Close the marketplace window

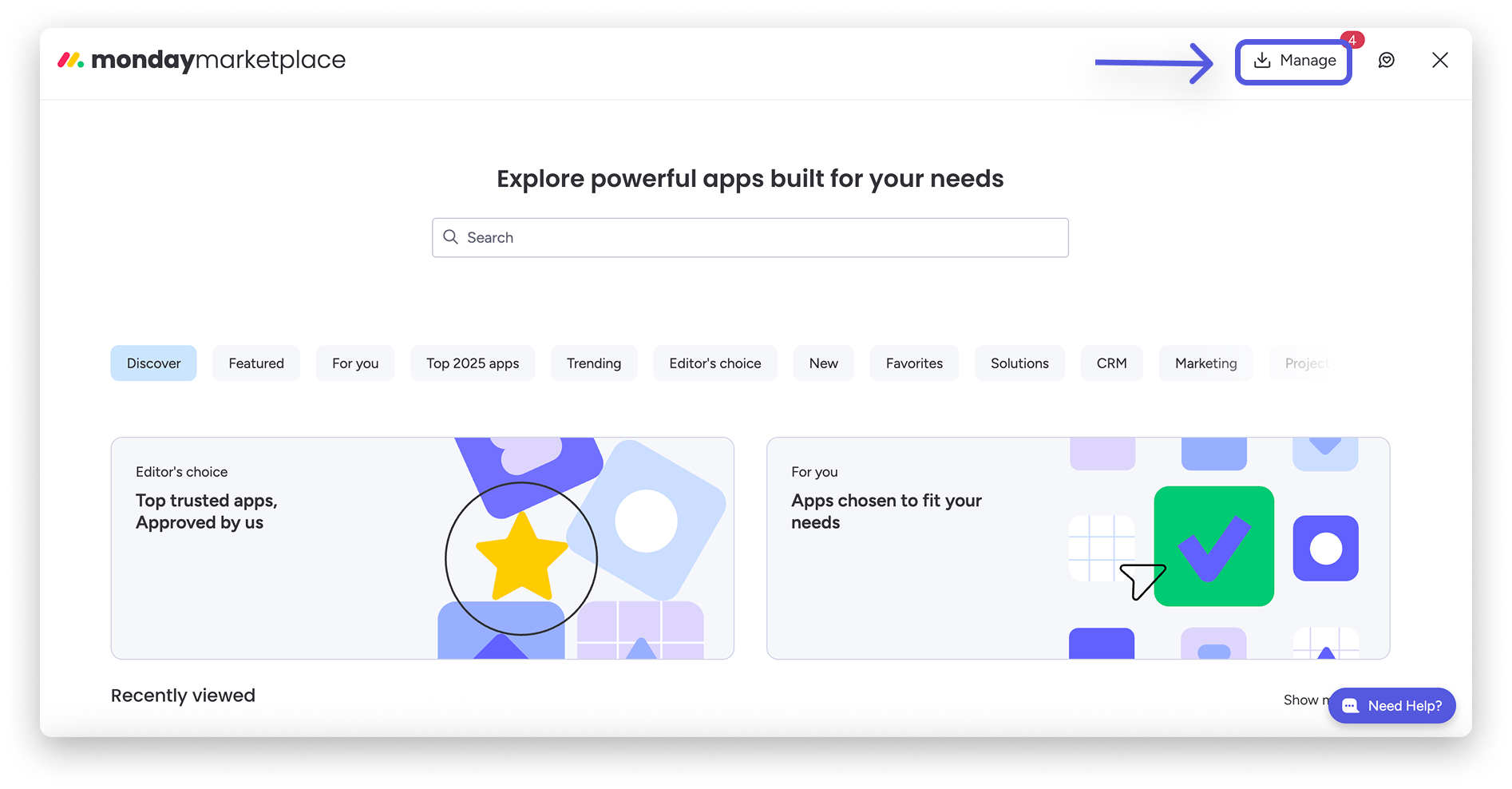click(x=1440, y=61)
